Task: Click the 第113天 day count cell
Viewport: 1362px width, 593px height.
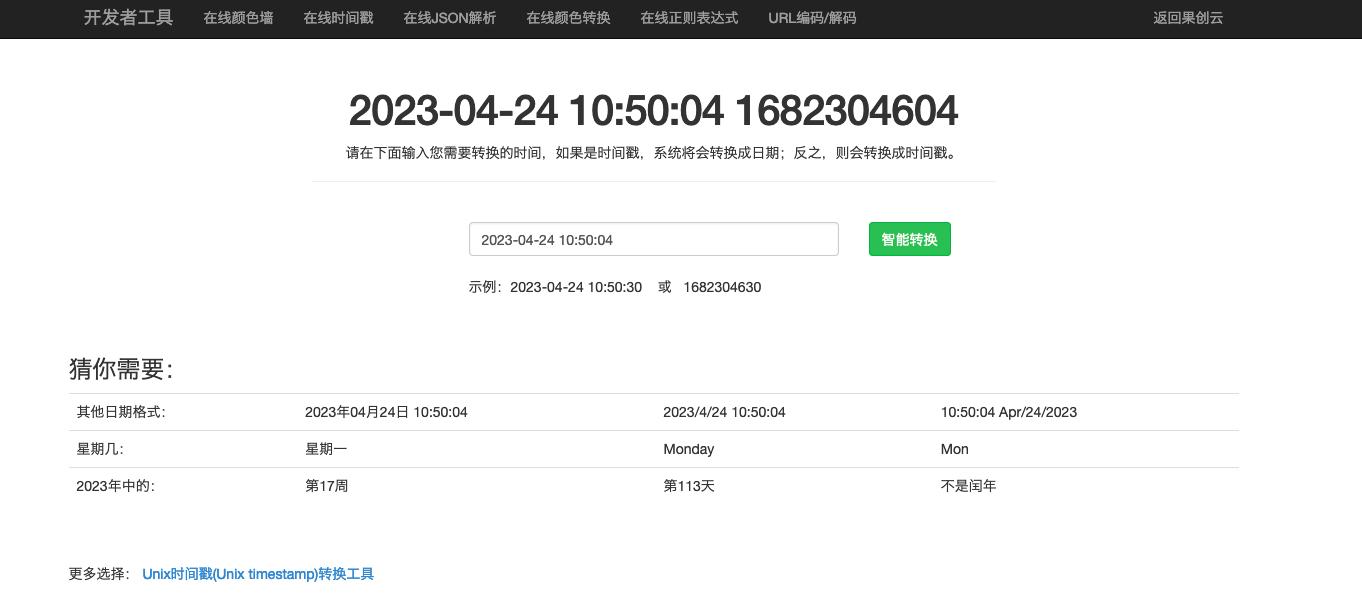Action: point(689,486)
